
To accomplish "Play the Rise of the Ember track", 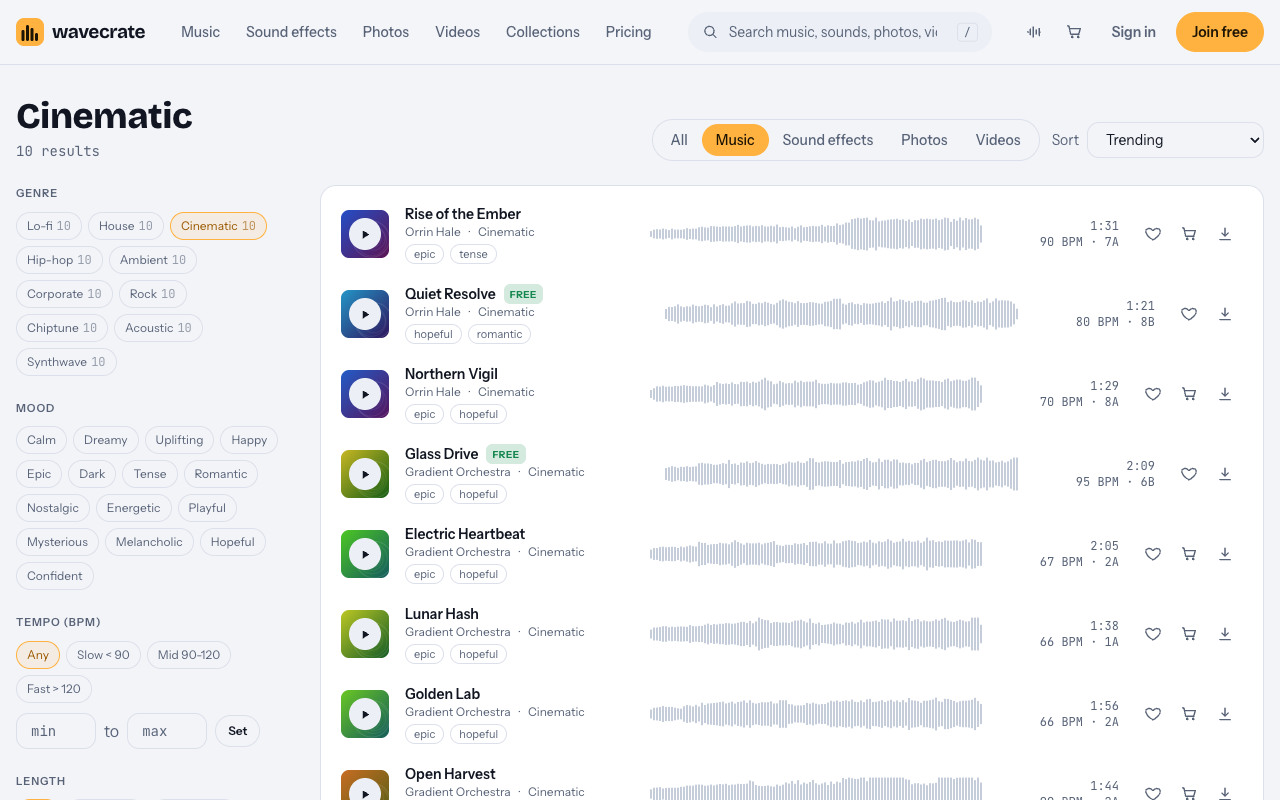I will pos(365,234).
